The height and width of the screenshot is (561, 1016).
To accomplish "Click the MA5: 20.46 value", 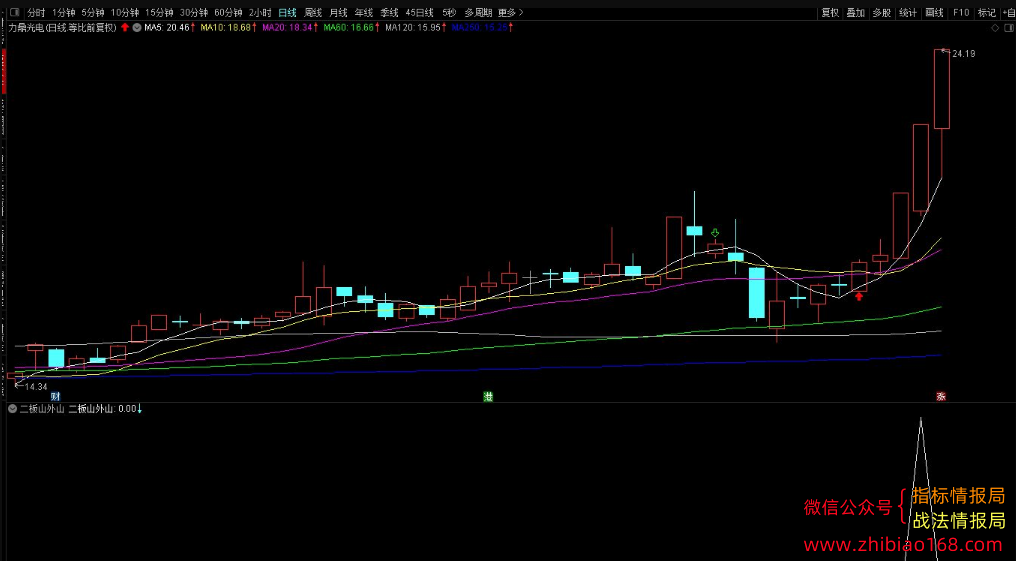I will click(167, 27).
